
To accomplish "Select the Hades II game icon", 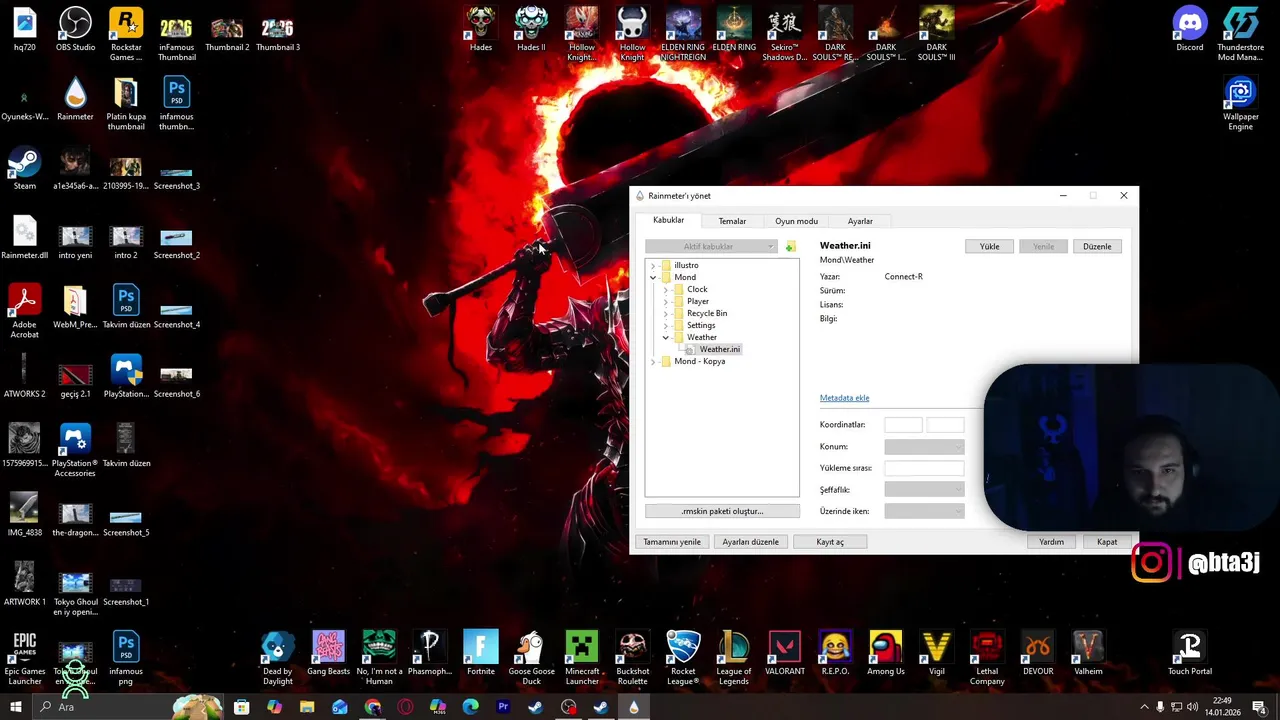I will coord(531,29).
